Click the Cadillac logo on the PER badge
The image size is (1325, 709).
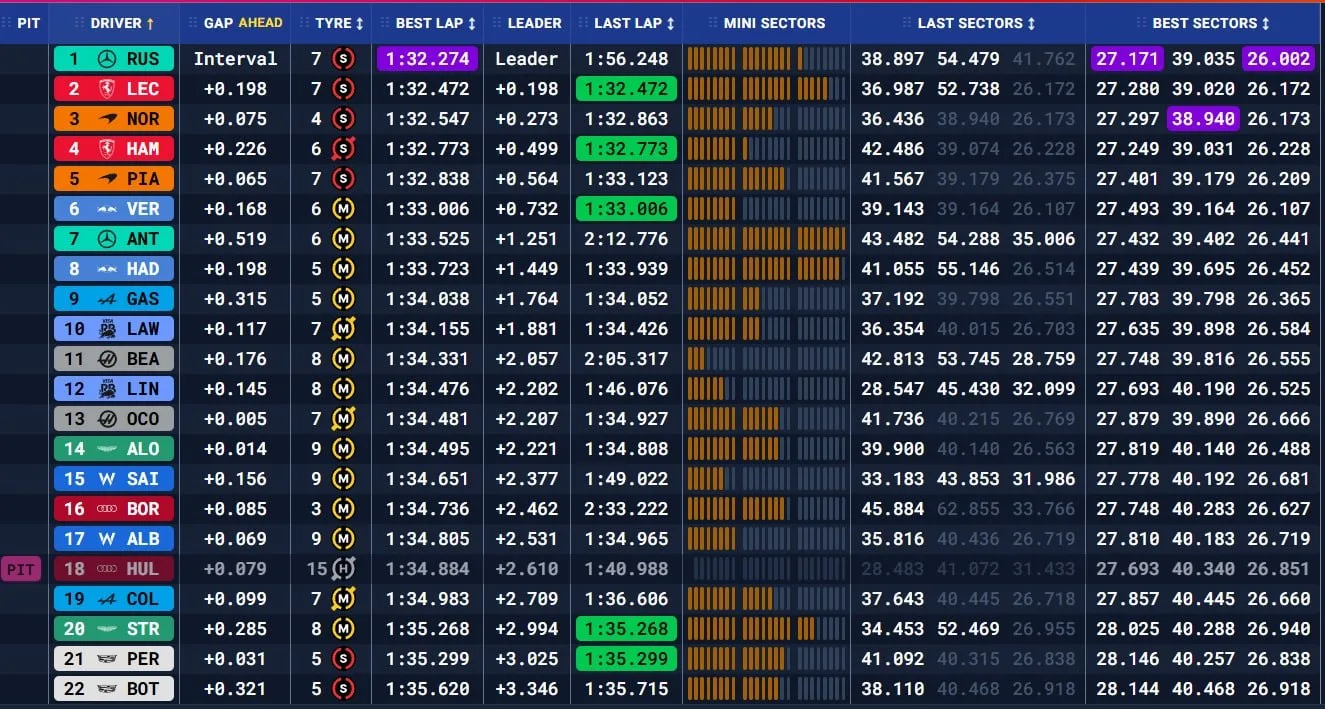point(107,659)
